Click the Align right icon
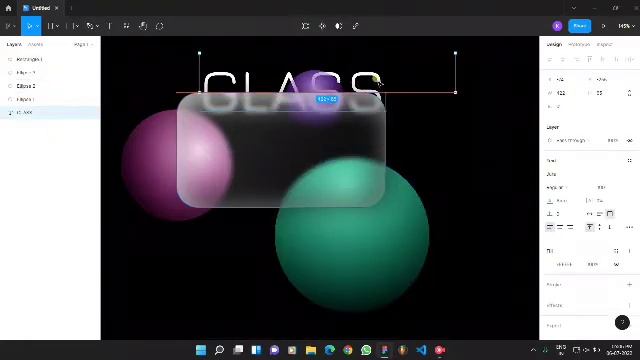 (x=576, y=60)
